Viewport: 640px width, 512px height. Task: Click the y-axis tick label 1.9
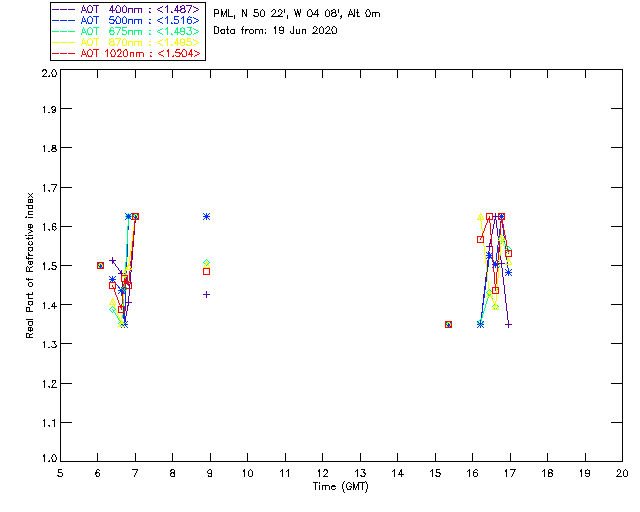pyautogui.click(x=49, y=109)
